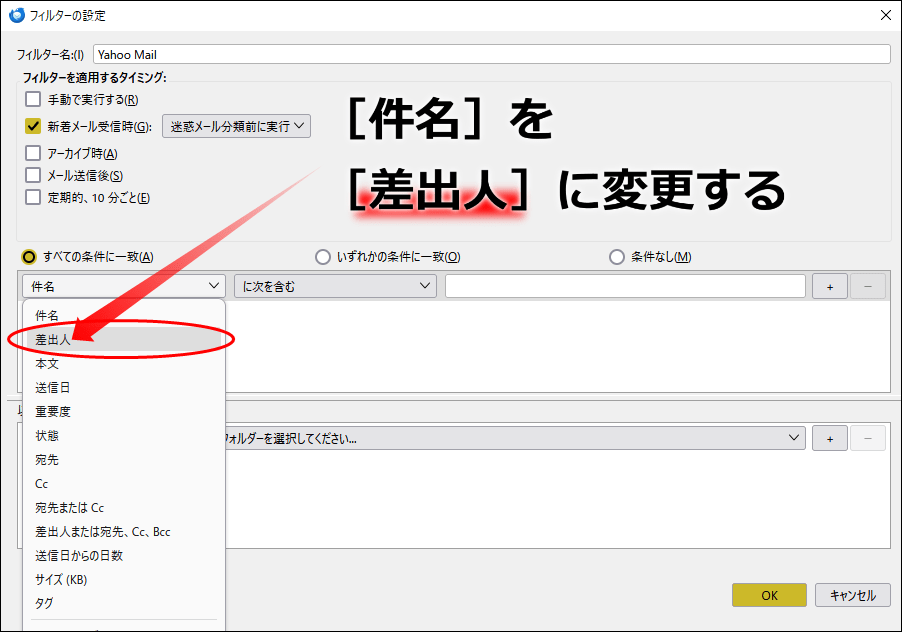Choose 送信日 from the dropdown list
This screenshot has width=902, height=632.
[124, 388]
